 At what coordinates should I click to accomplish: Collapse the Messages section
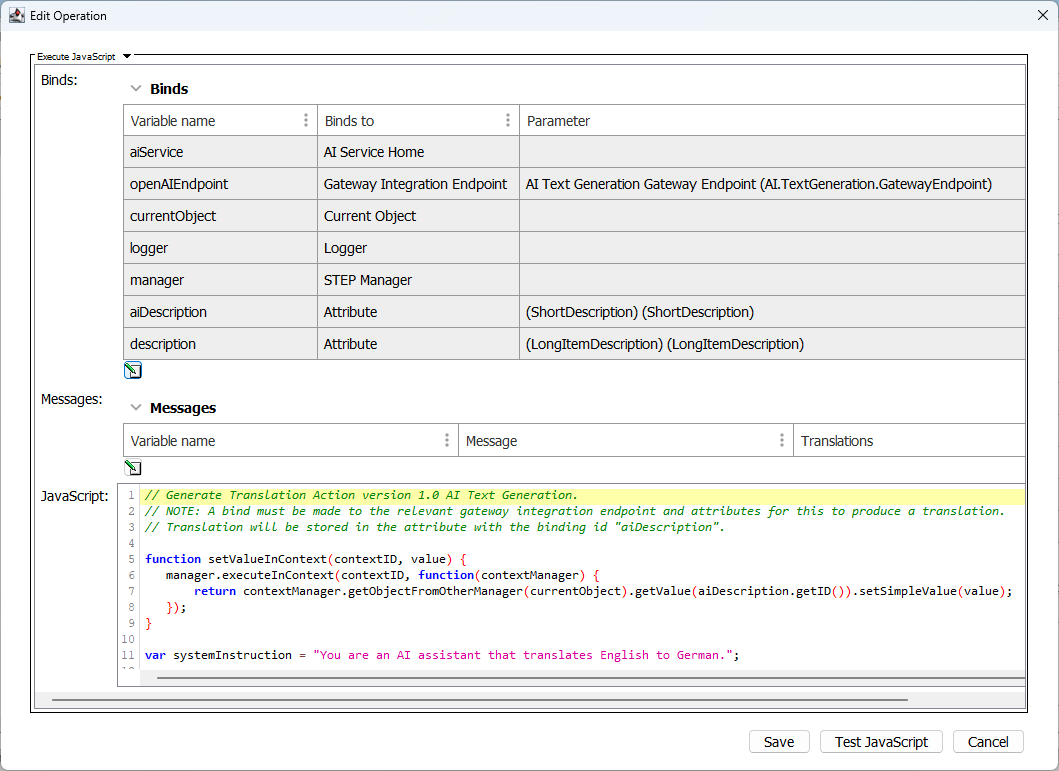pyautogui.click(x=136, y=408)
